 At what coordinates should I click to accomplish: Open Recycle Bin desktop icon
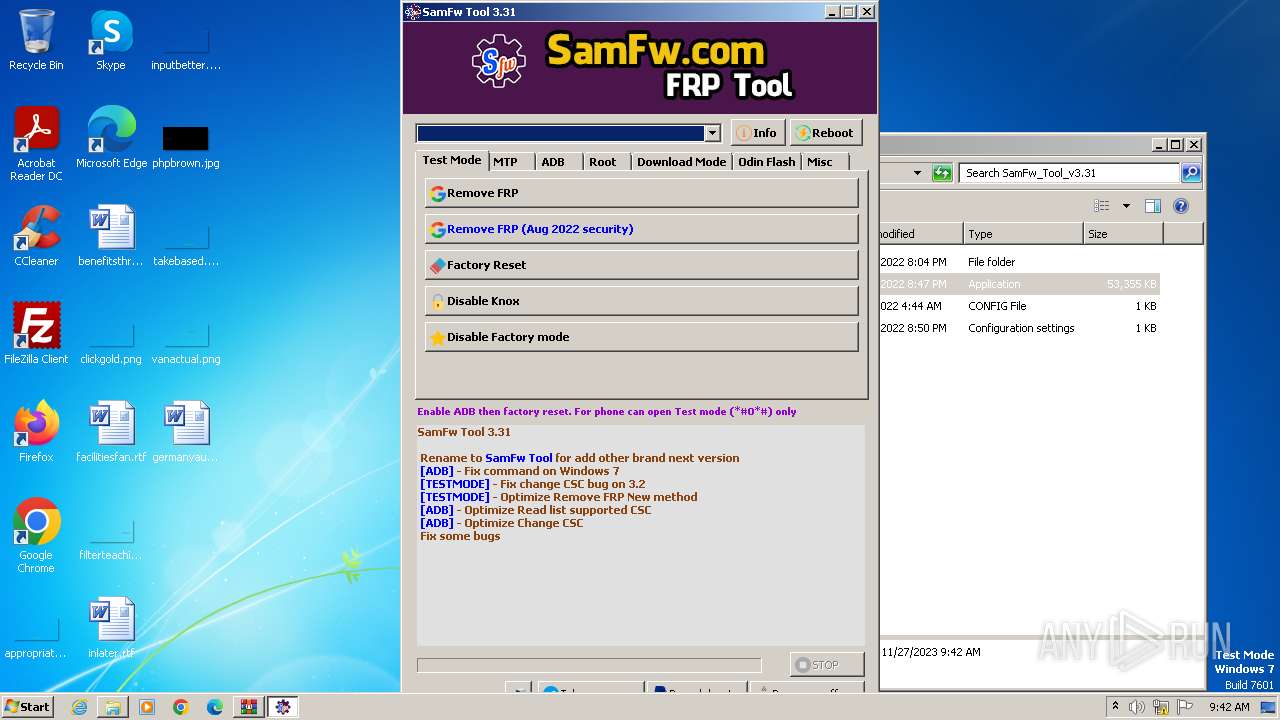(36, 40)
